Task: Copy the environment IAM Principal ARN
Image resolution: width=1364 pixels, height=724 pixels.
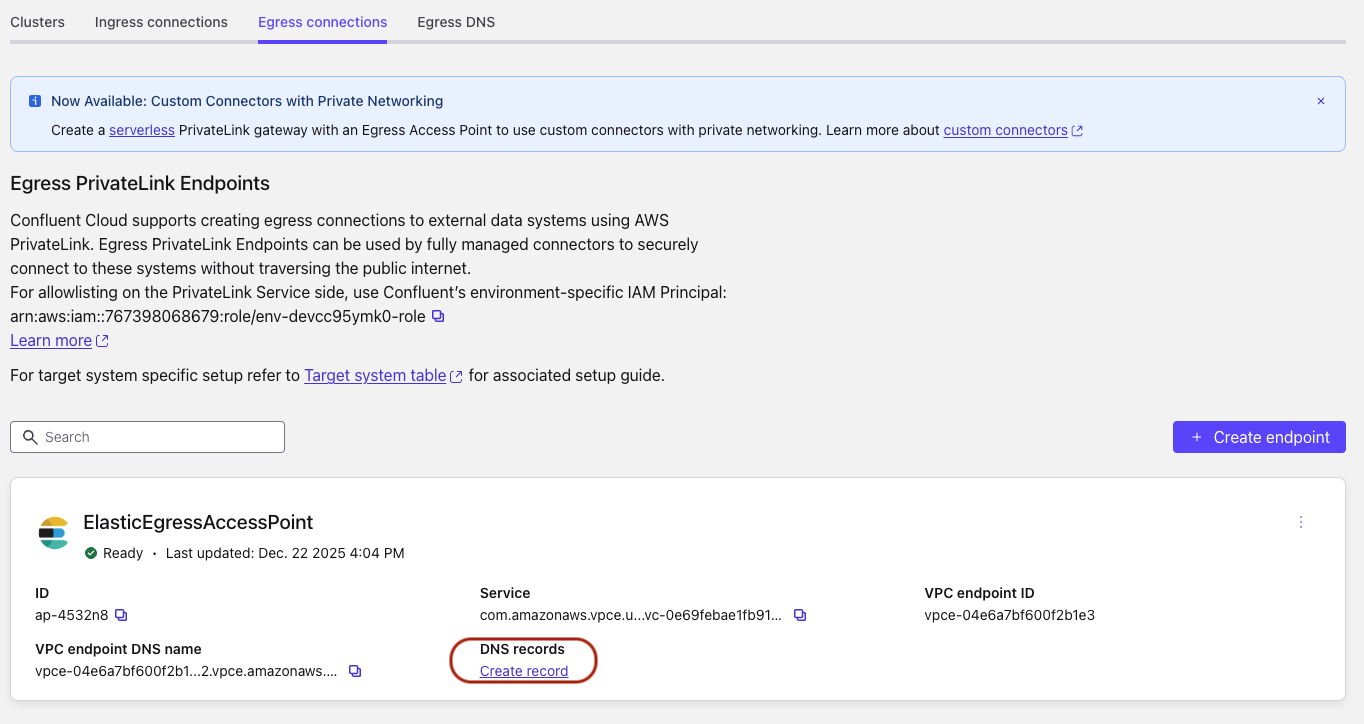Action: coord(437,314)
